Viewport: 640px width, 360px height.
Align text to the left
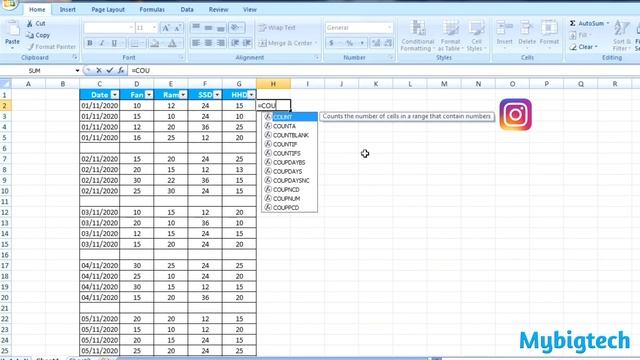(196, 43)
